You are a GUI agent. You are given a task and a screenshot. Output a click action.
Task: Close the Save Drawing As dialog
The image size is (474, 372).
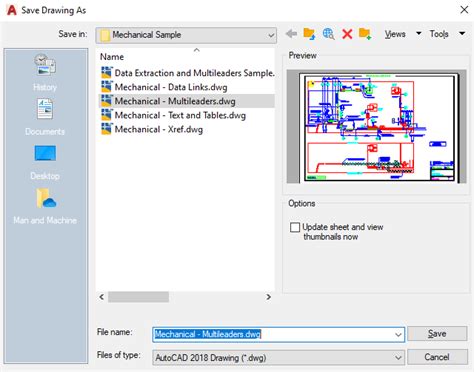[x=464, y=10]
